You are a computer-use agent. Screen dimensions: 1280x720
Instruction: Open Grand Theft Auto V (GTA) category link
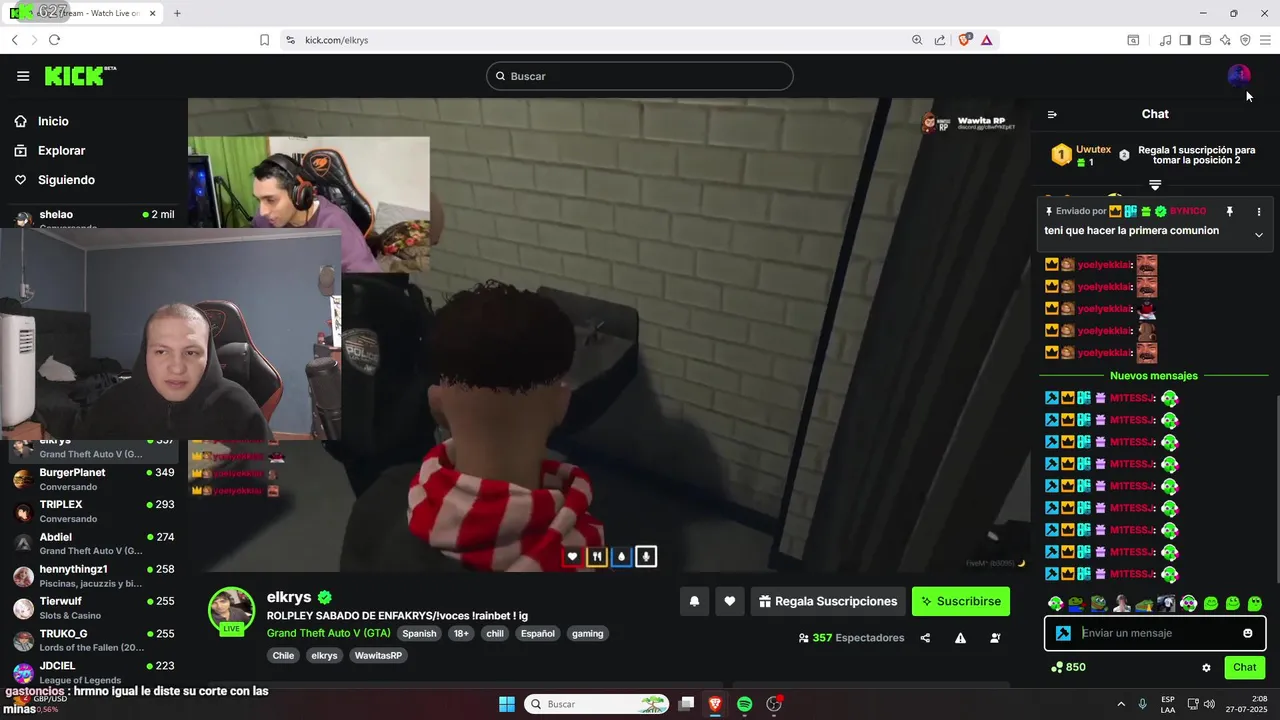[x=328, y=633]
